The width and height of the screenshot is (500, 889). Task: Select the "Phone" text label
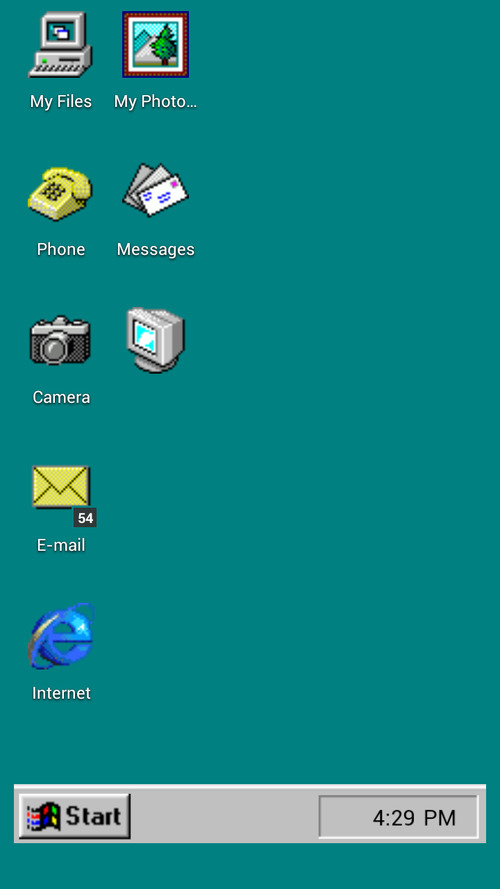(61, 249)
